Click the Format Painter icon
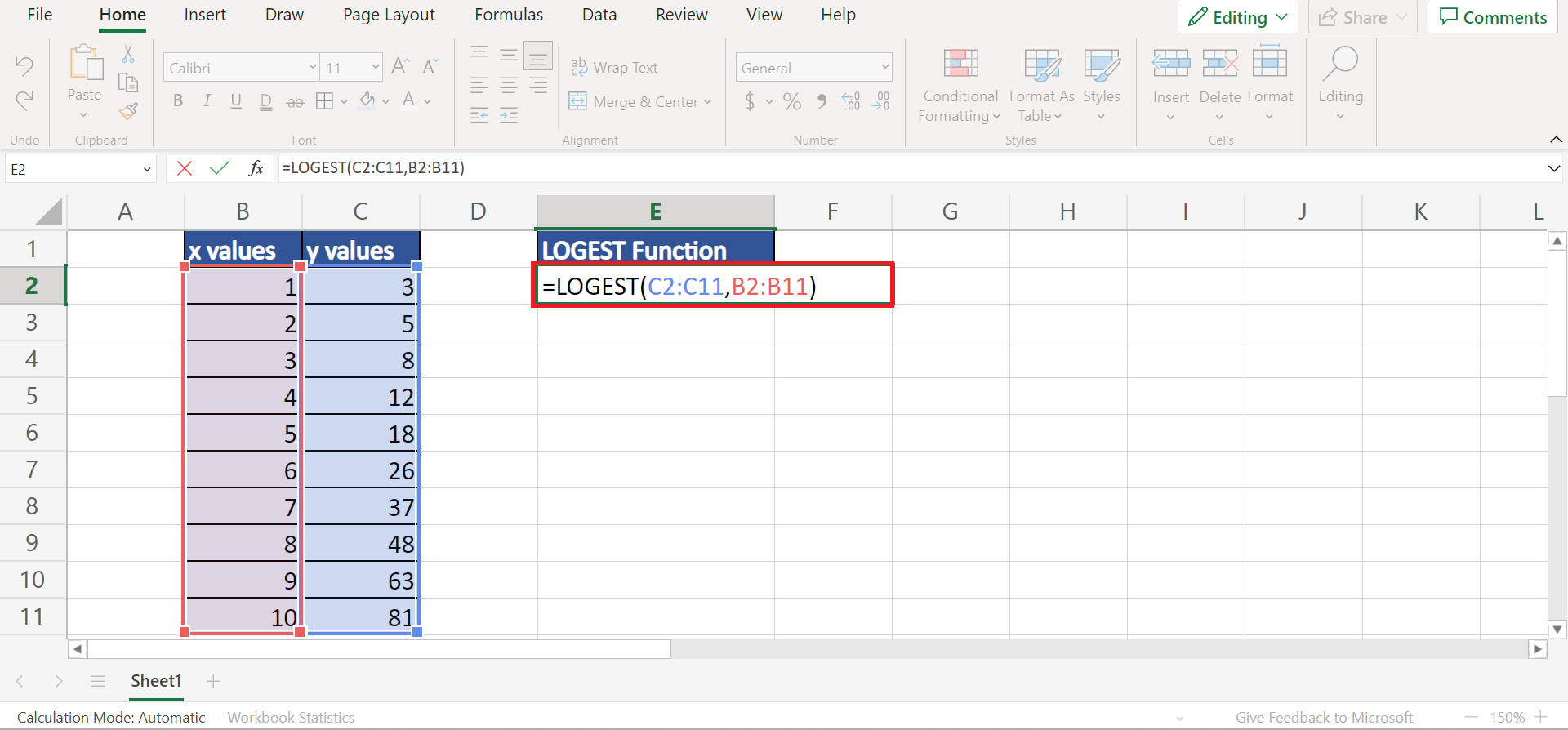The image size is (1568, 730). pos(128,111)
